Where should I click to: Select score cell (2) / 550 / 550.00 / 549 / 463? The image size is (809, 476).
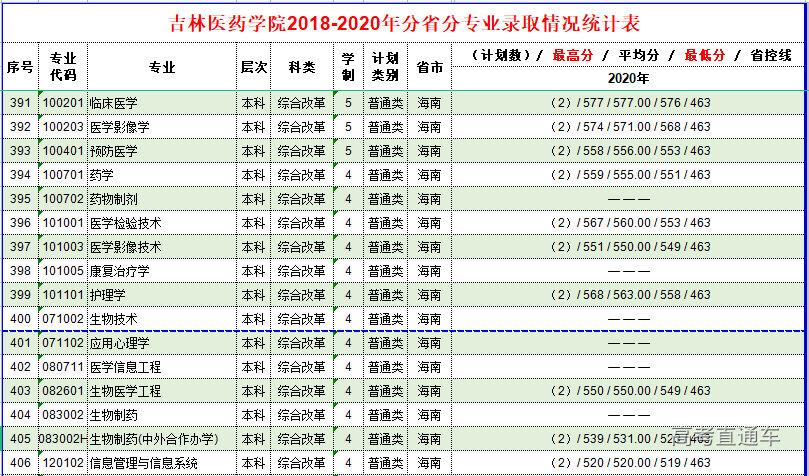coord(628,390)
